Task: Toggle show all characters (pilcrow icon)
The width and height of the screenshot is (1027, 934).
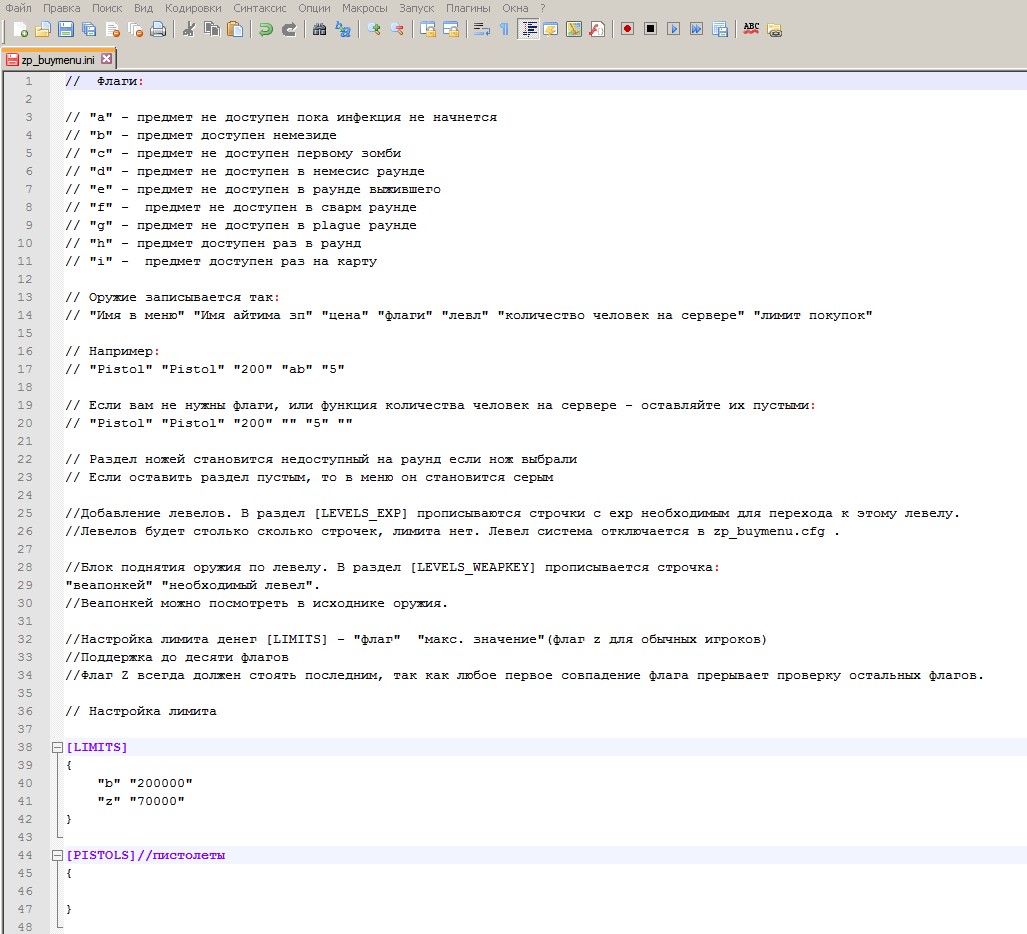Action: click(504, 29)
